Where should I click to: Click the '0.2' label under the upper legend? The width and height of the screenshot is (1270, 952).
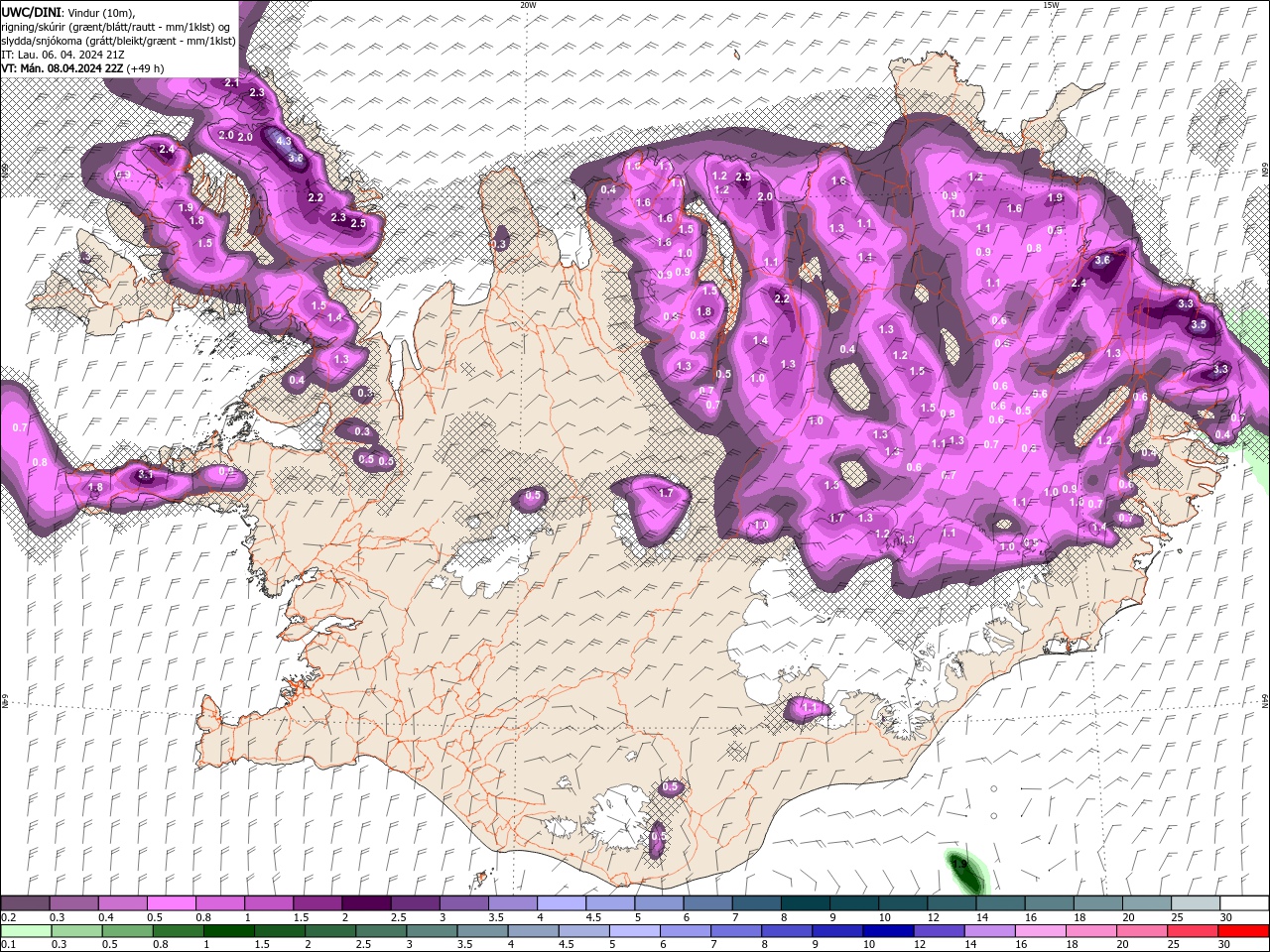(x=8, y=917)
